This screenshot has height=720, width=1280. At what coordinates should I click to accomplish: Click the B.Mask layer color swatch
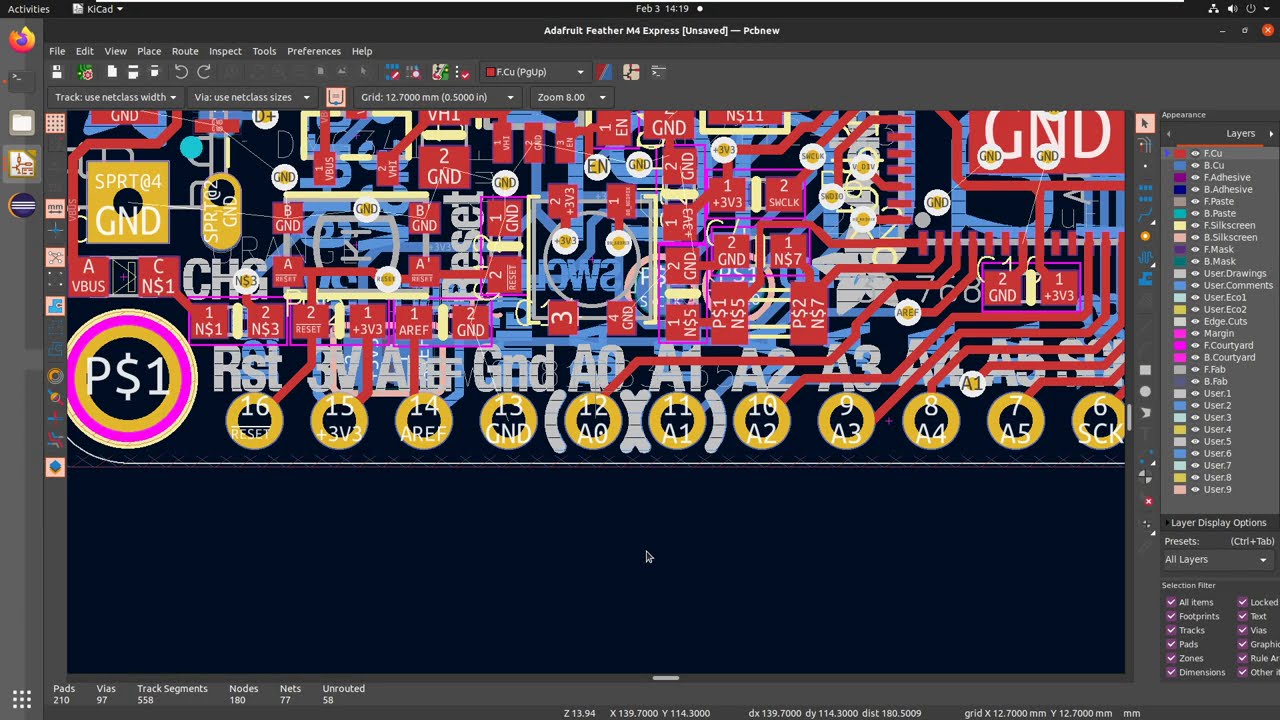1180,261
